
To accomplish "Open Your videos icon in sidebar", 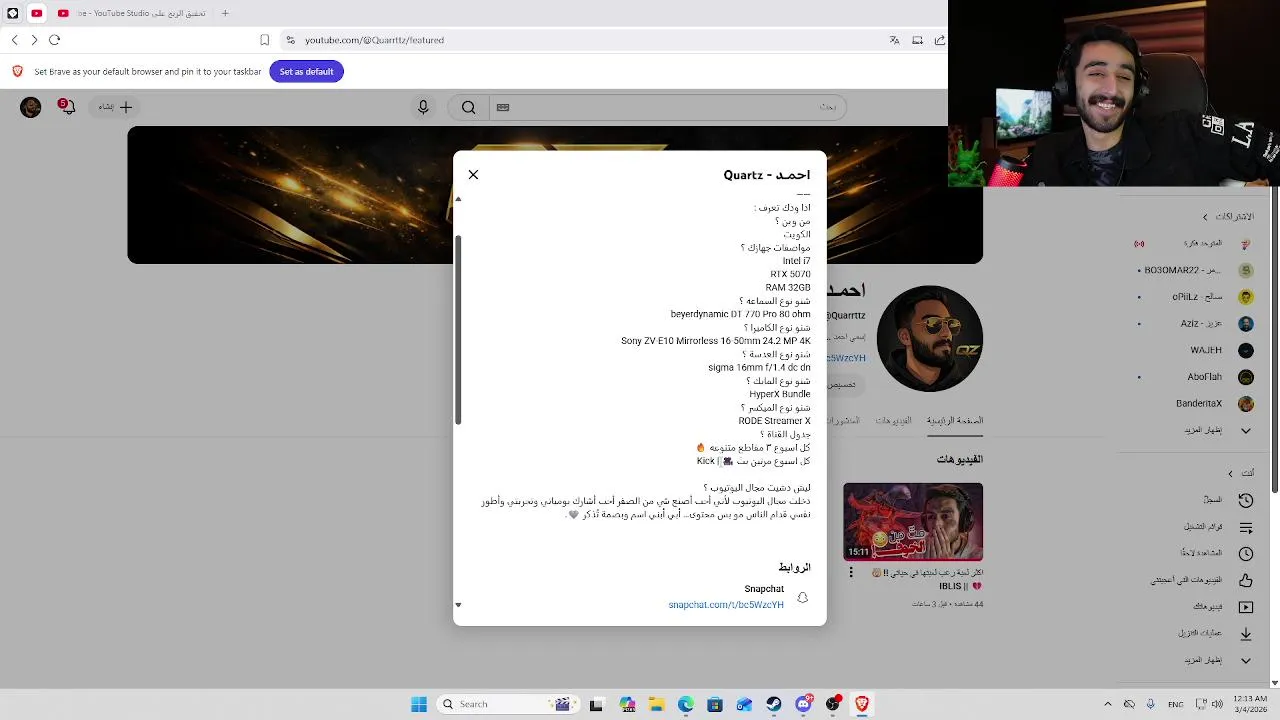I will 1246,607.
